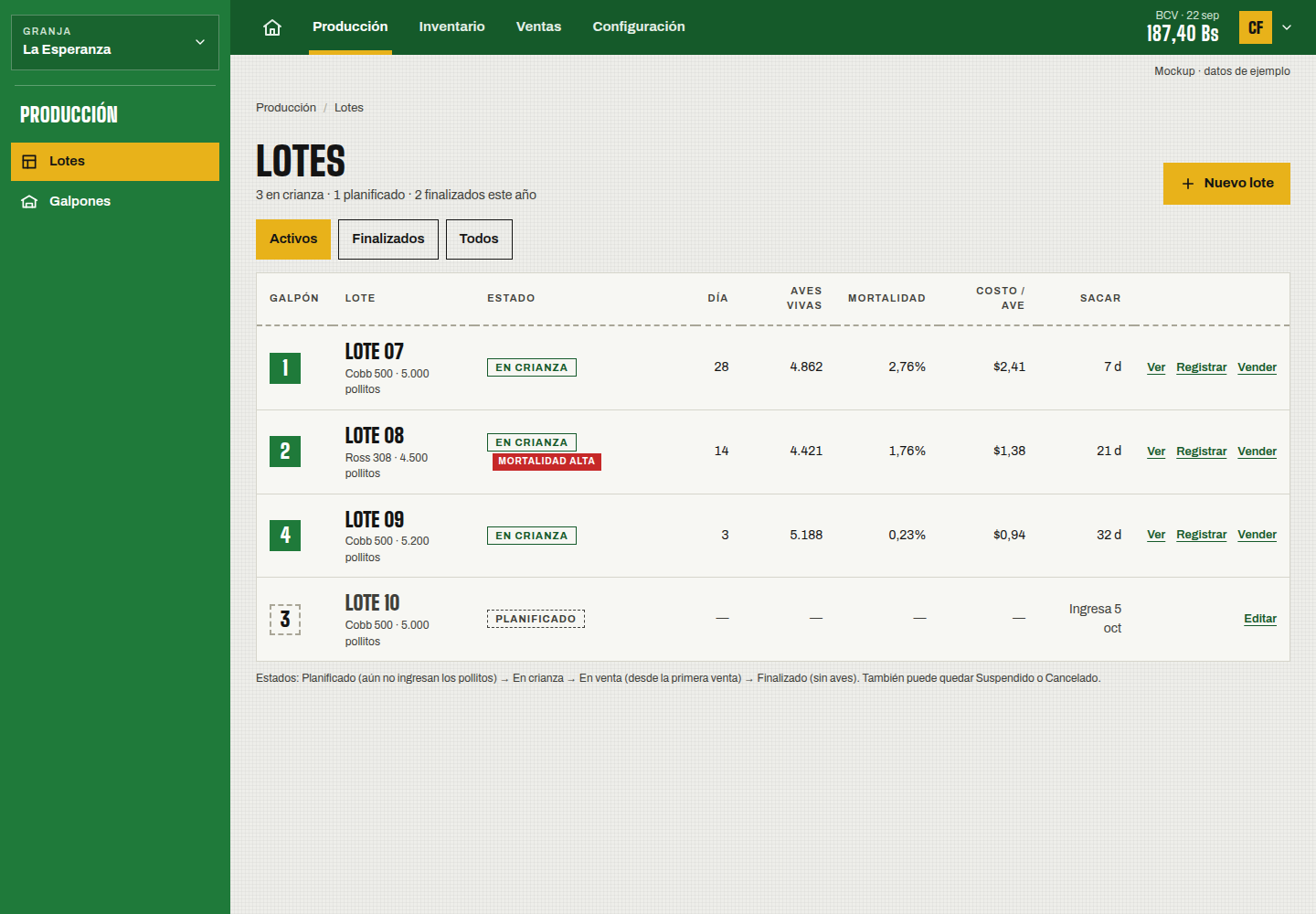Click the plus icon on Nuevo lote

coord(1188,184)
